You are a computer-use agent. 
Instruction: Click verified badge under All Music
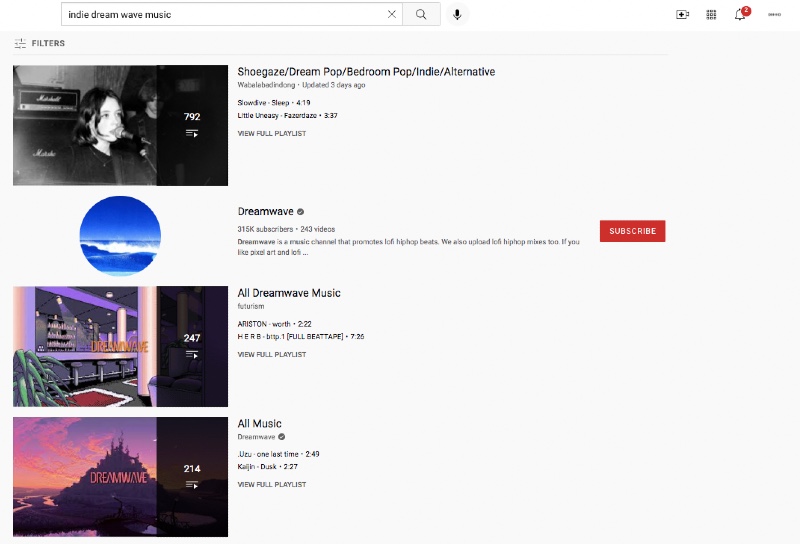282,437
